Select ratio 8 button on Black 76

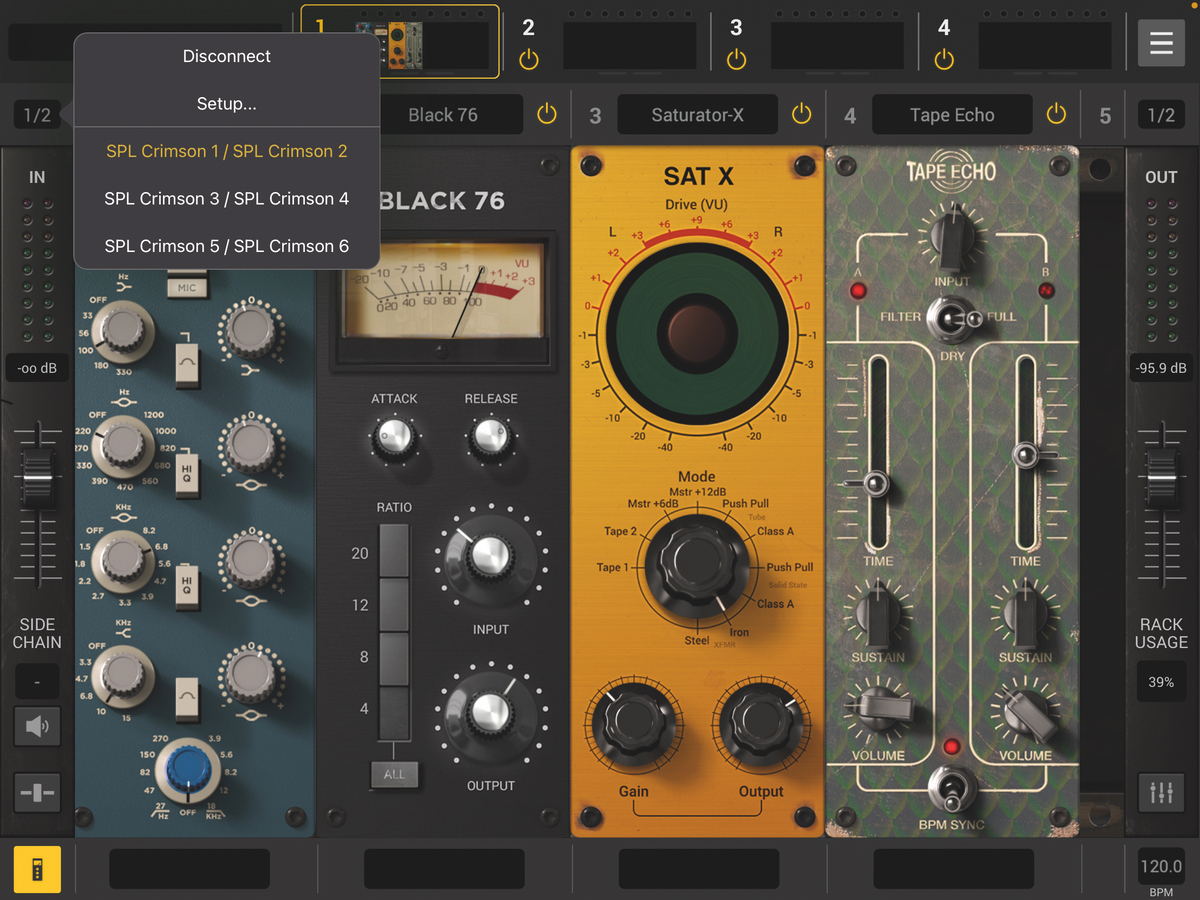pyautogui.click(x=394, y=658)
